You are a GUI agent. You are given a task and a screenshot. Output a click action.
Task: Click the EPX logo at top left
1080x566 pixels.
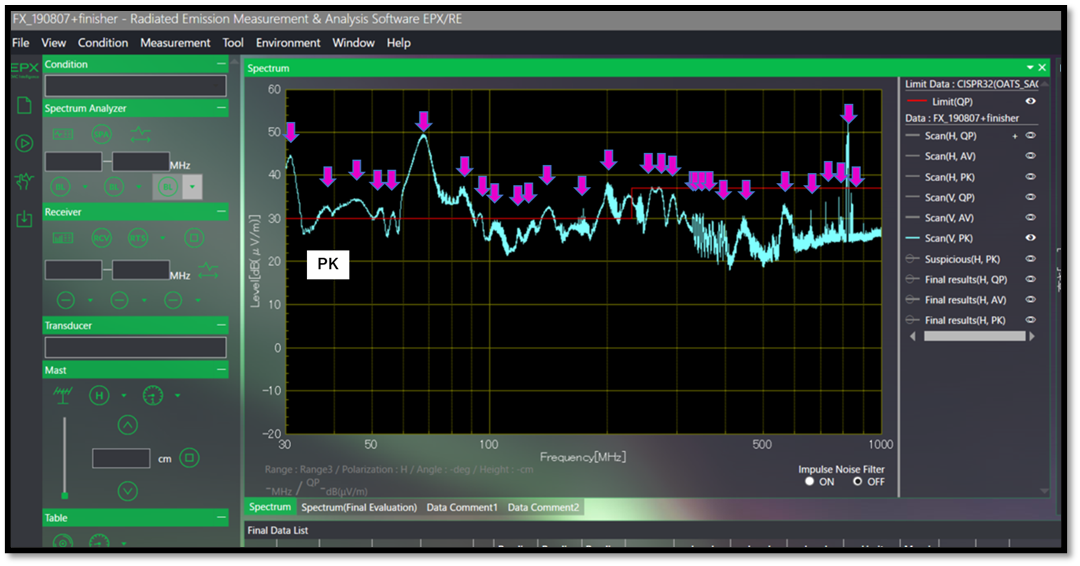pyautogui.click(x=24, y=70)
